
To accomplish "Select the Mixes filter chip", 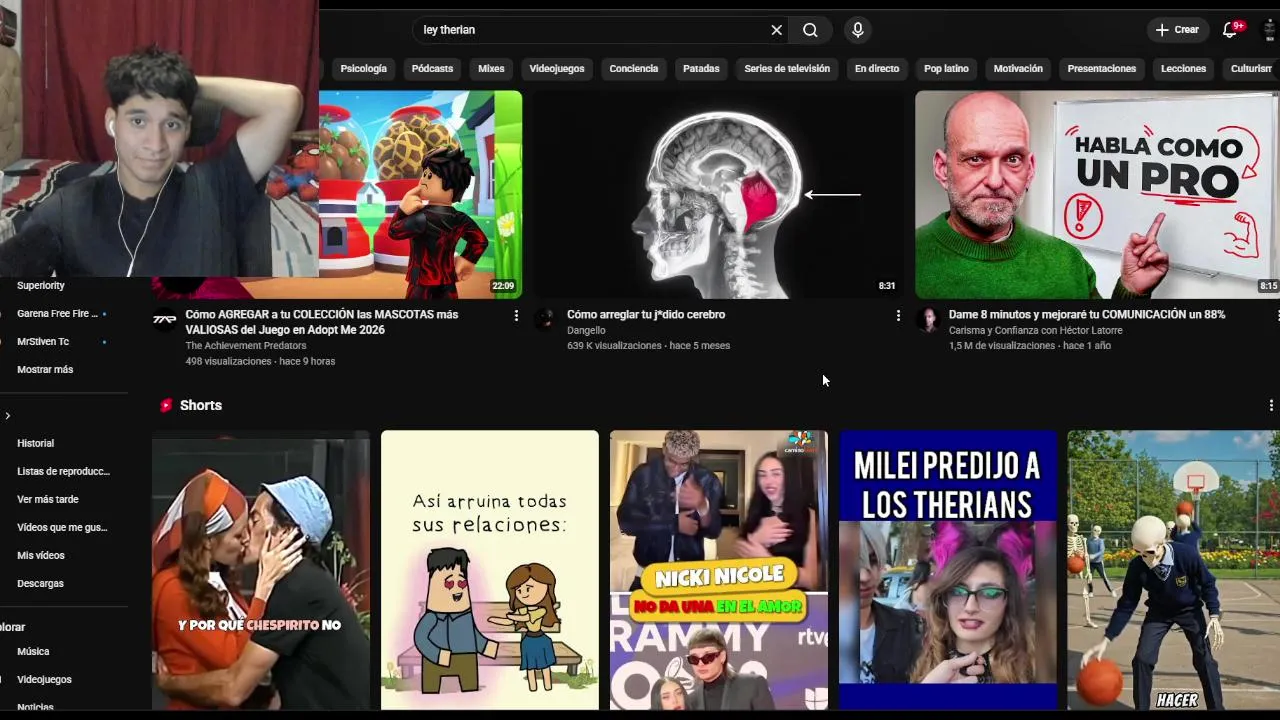I will point(491,69).
